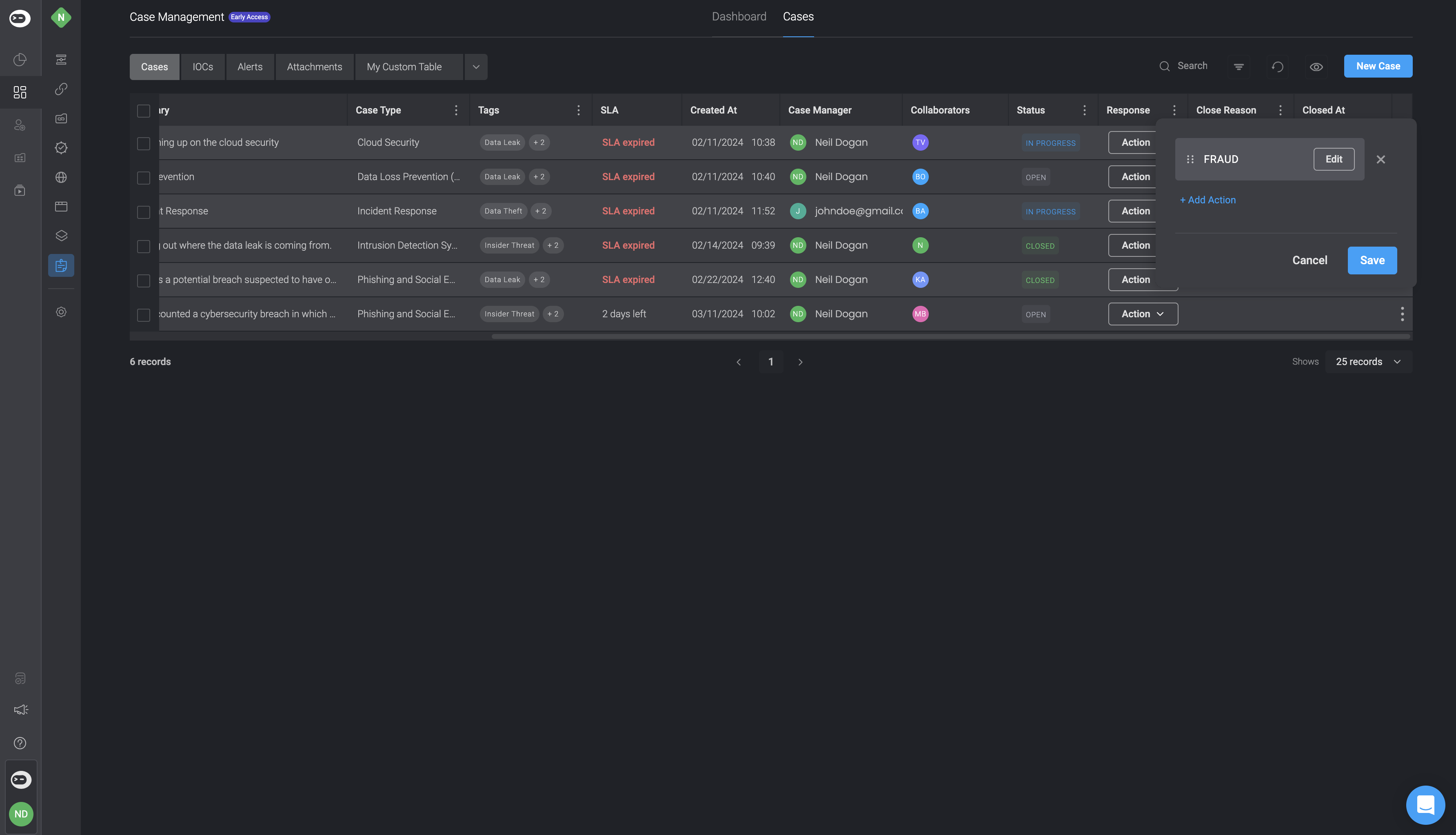
Task: Remove FRAUD action with X icon
Action: [x=1381, y=159]
